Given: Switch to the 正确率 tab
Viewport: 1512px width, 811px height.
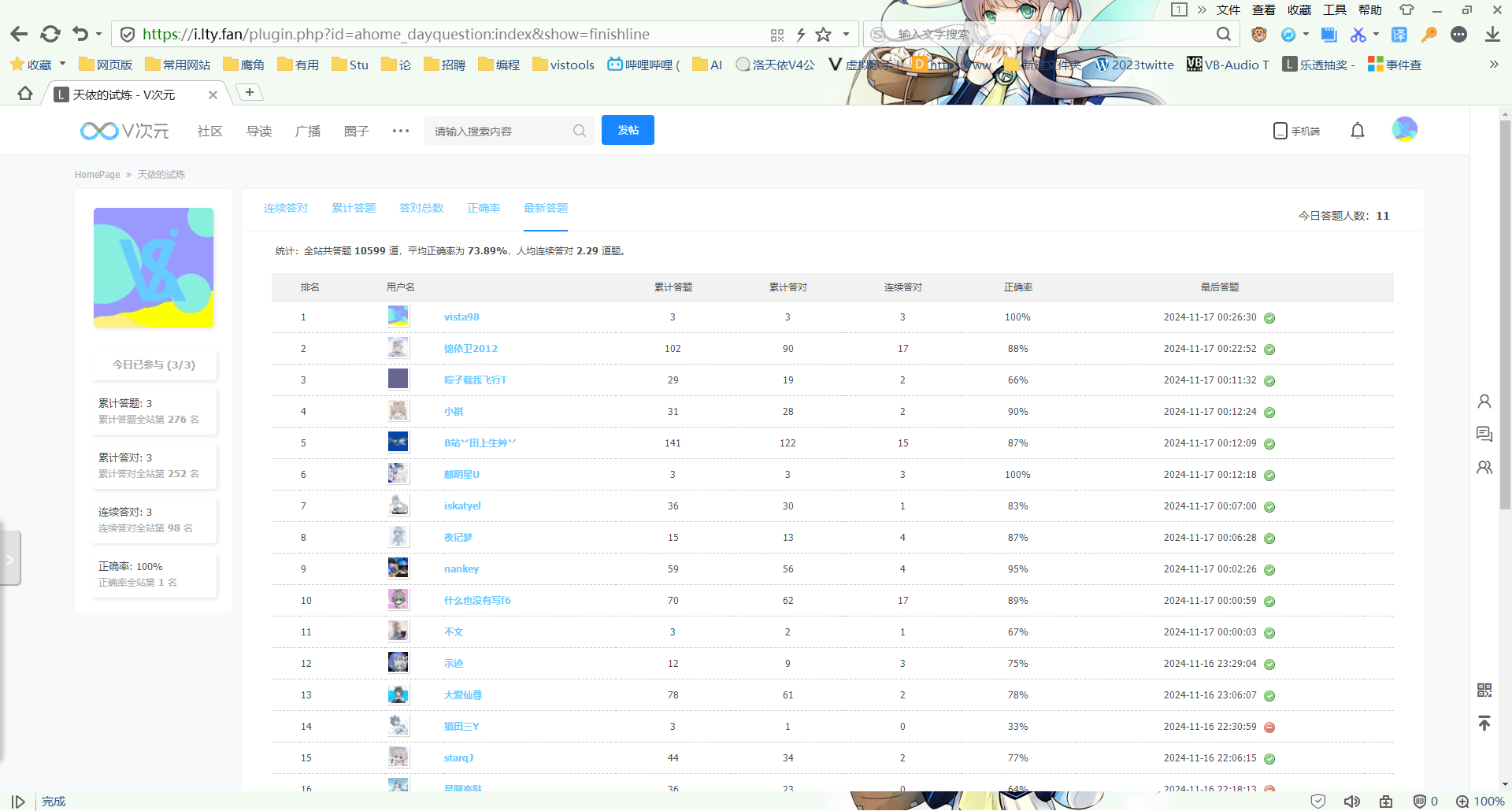Looking at the screenshot, I should (484, 208).
